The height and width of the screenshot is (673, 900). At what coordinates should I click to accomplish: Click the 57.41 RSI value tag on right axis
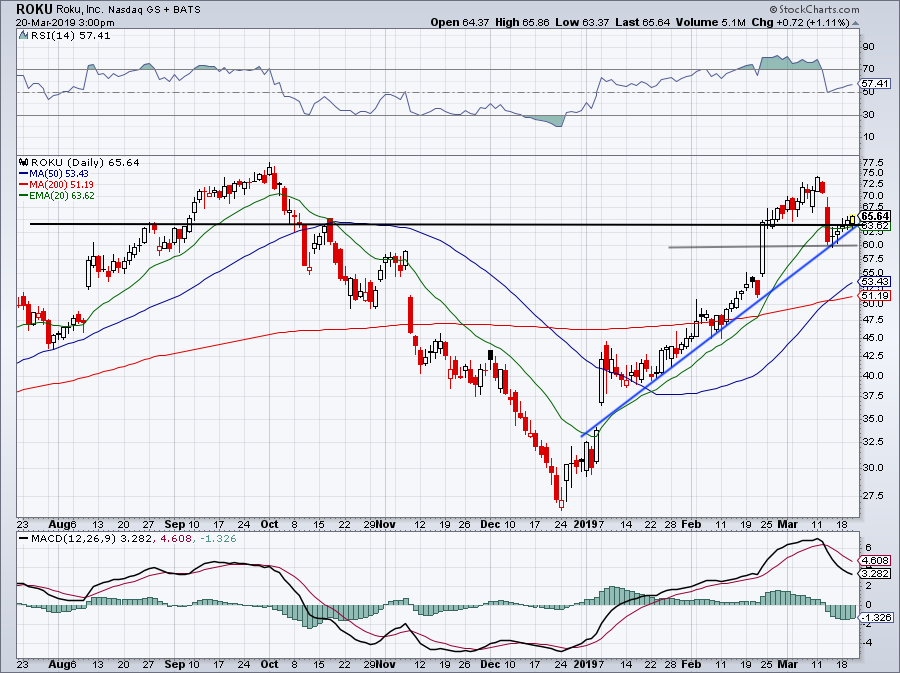point(874,84)
